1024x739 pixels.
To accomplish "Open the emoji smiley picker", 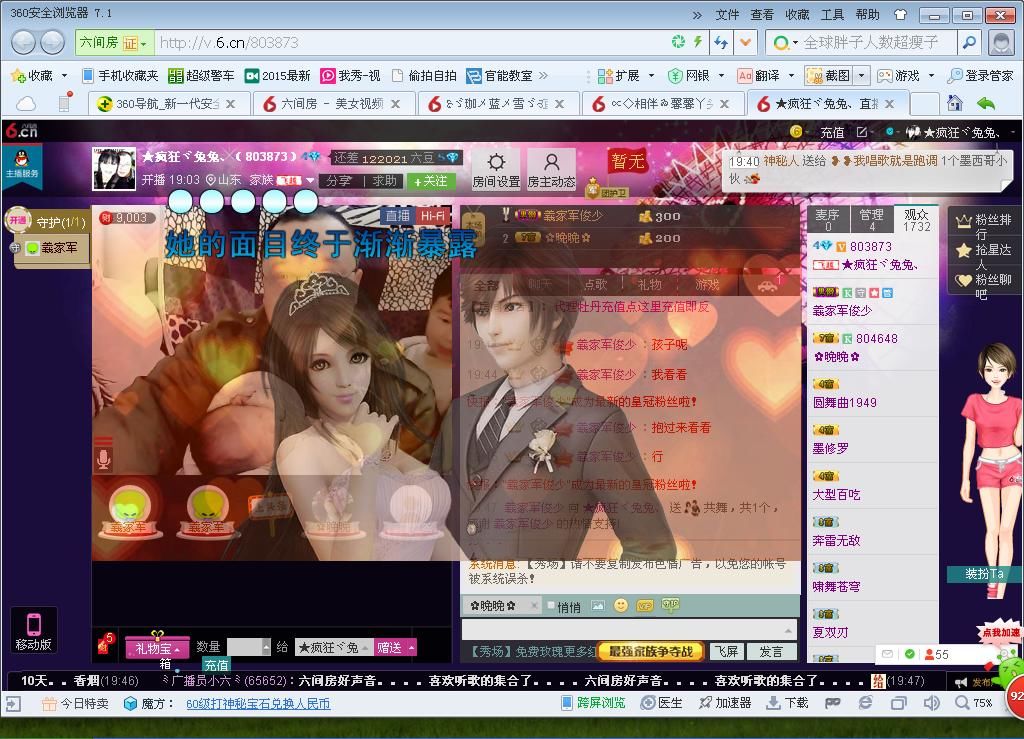I will pyautogui.click(x=621, y=605).
